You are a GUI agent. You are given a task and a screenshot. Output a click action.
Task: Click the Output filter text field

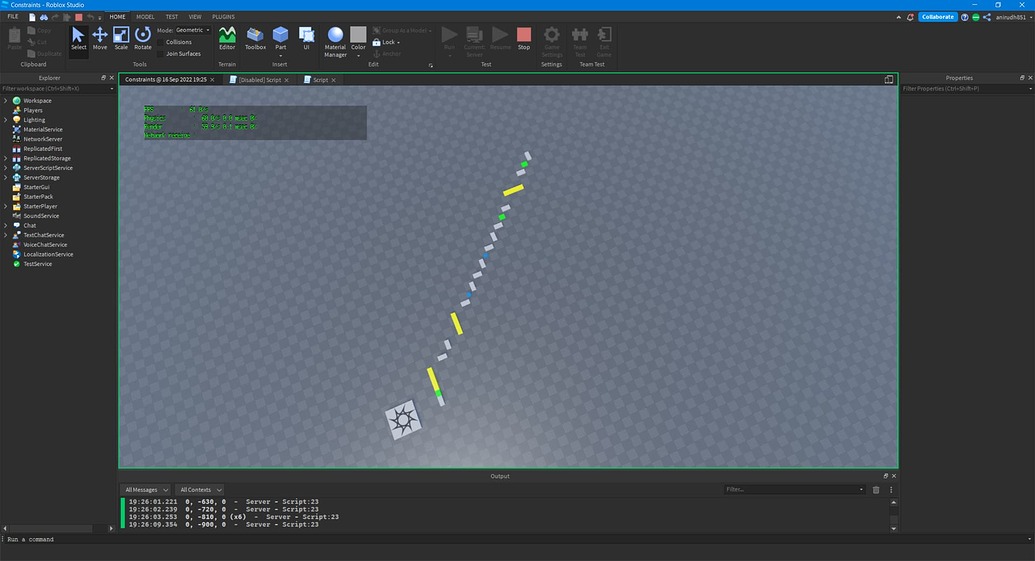[794, 490]
